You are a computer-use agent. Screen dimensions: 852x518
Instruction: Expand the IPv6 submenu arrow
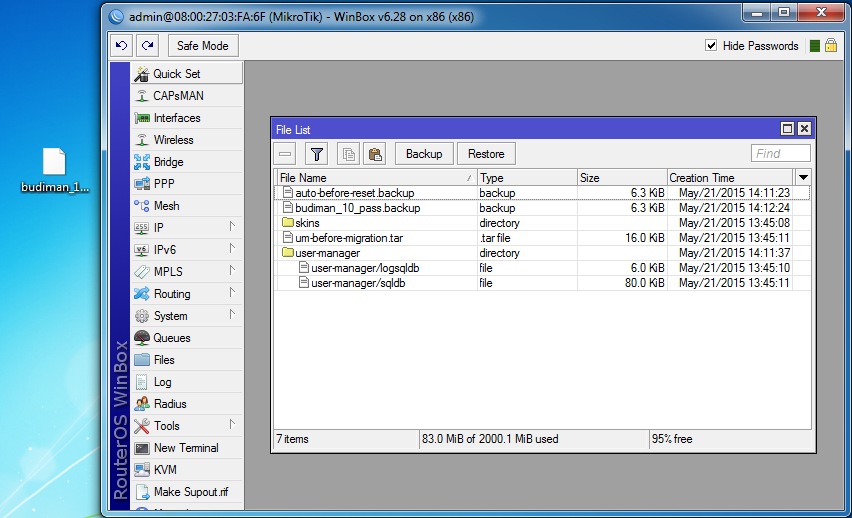(x=232, y=248)
